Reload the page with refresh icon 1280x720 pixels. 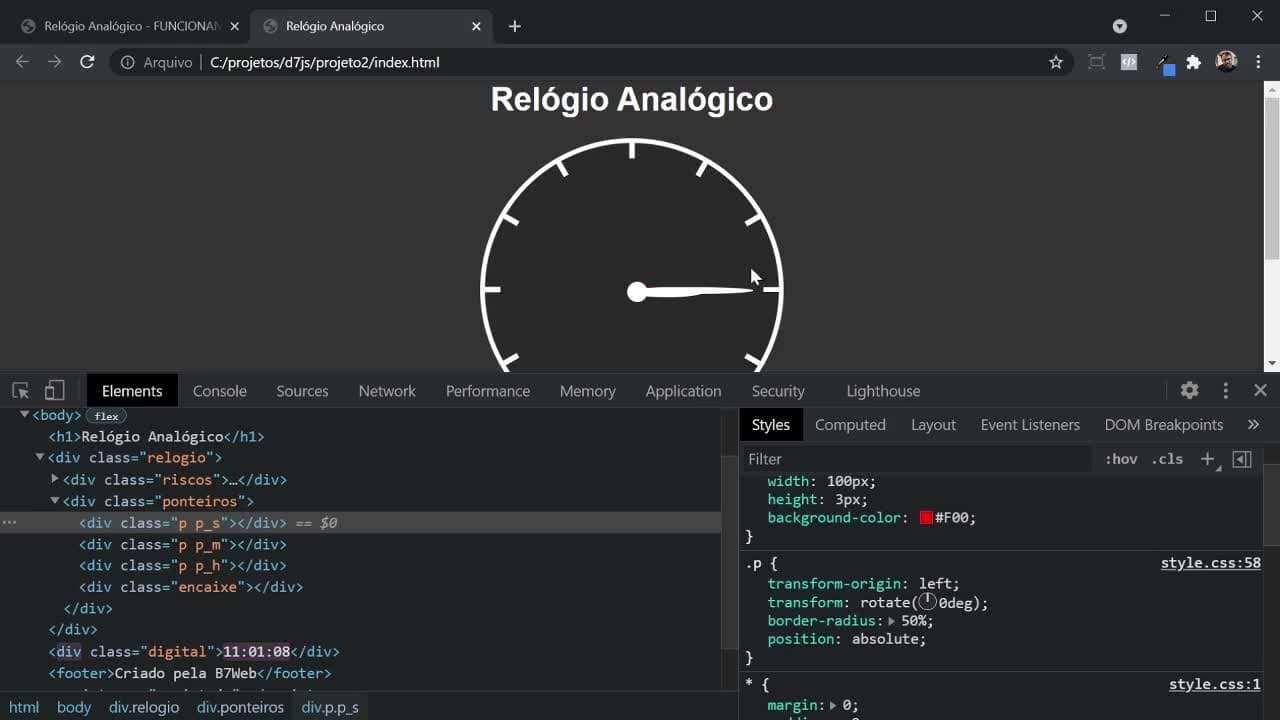(x=87, y=62)
